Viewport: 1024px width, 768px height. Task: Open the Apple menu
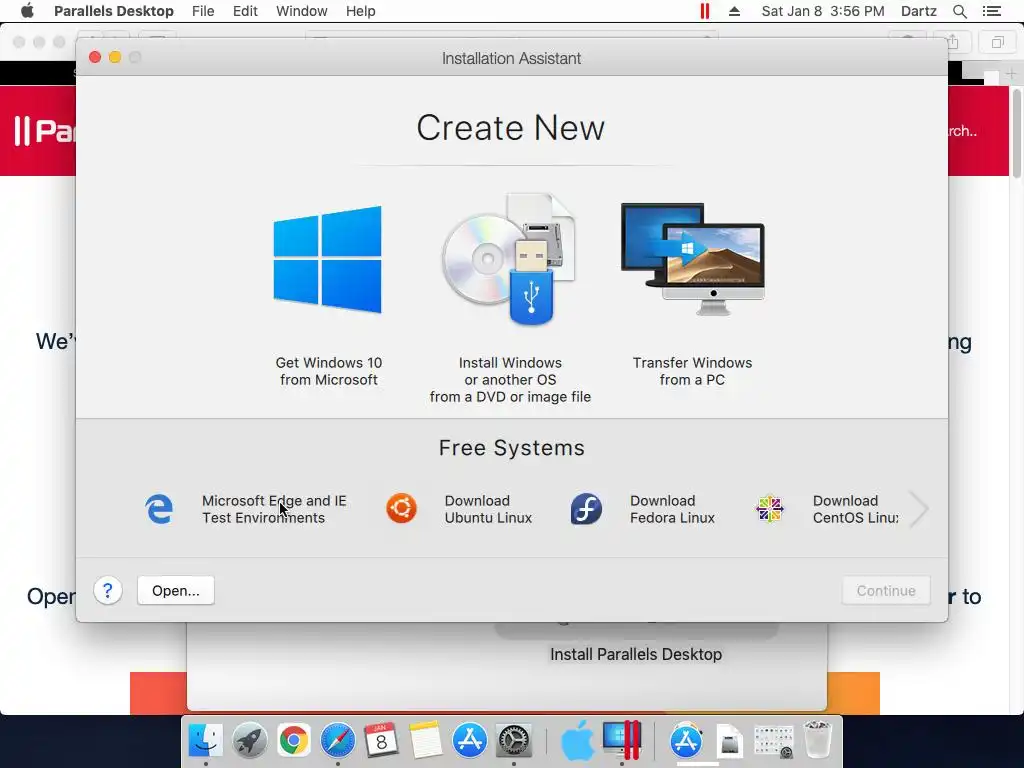point(27,11)
